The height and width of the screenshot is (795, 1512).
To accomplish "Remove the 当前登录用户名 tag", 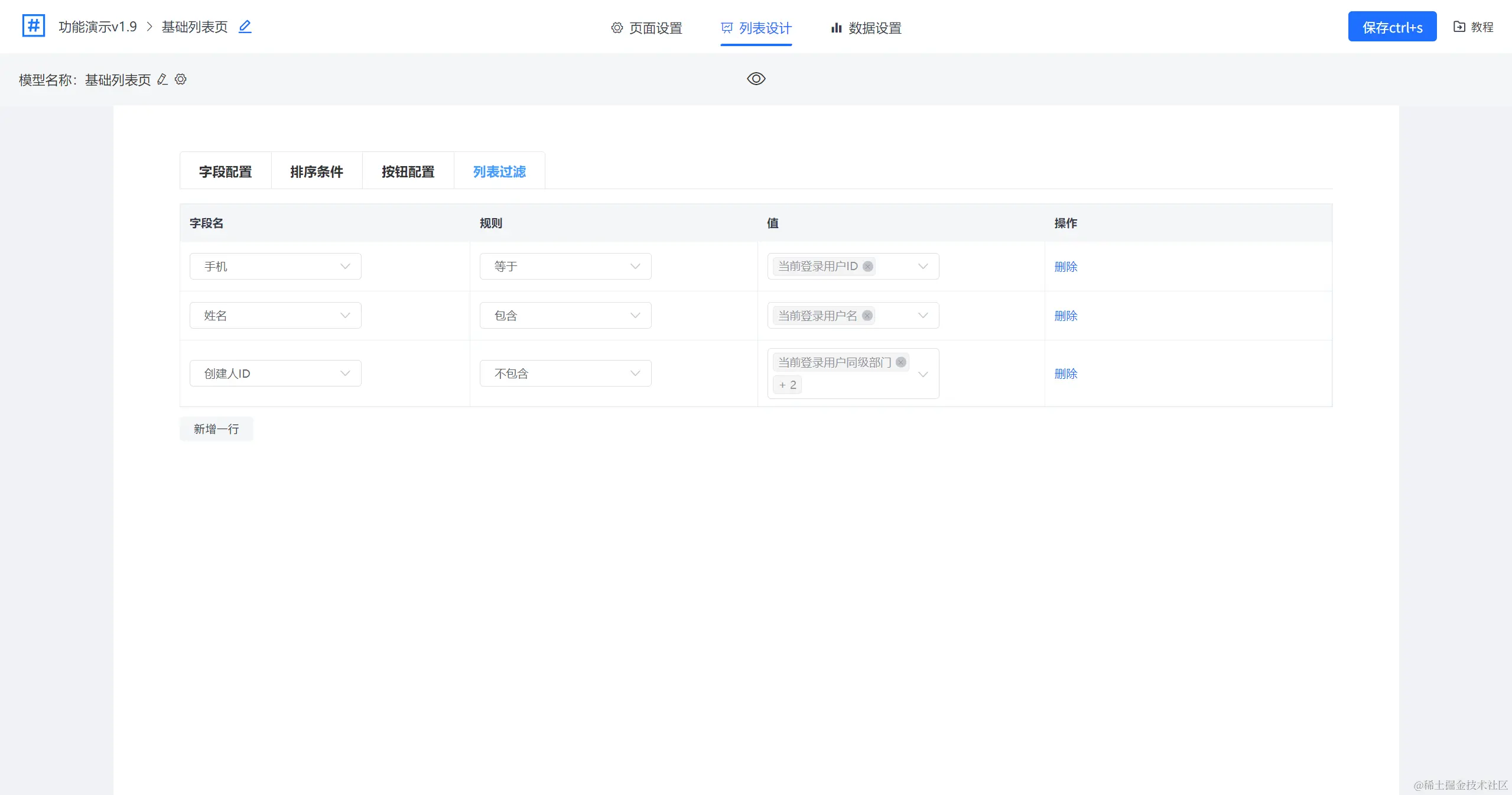I will (x=867, y=316).
